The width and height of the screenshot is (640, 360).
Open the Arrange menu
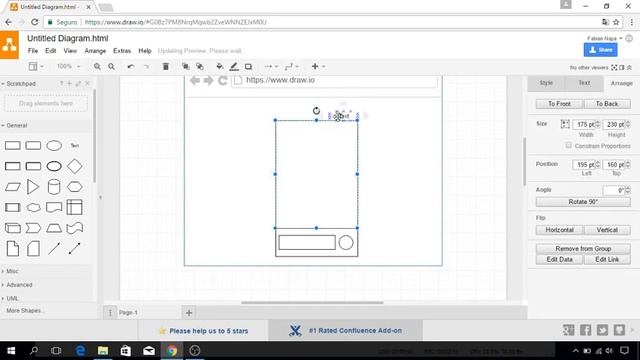coord(95,51)
